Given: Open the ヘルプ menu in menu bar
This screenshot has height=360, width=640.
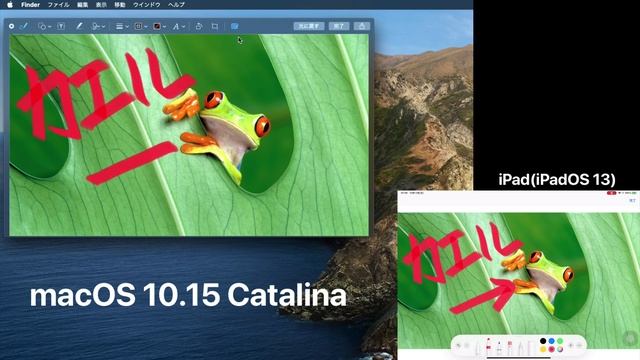Looking at the screenshot, I should coord(176,4).
